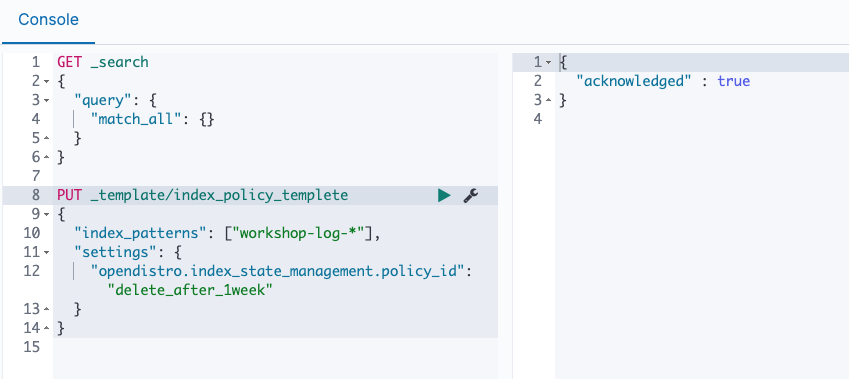849x379 pixels.
Task: Click the "GET _search" request line
Action: 103,62
